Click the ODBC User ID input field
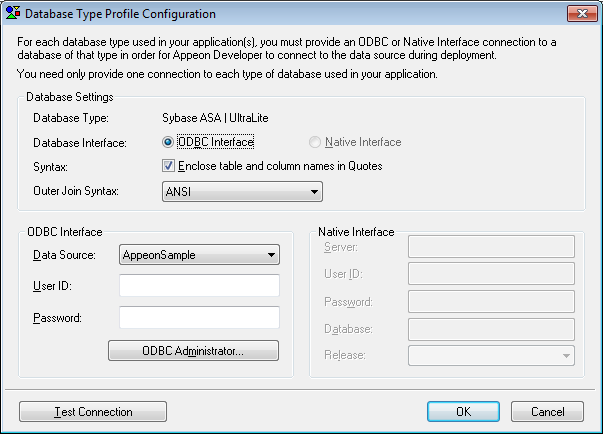Image resolution: width=603 pixels, height=434 pixels. pyautogui.click(x=199, y=285)
